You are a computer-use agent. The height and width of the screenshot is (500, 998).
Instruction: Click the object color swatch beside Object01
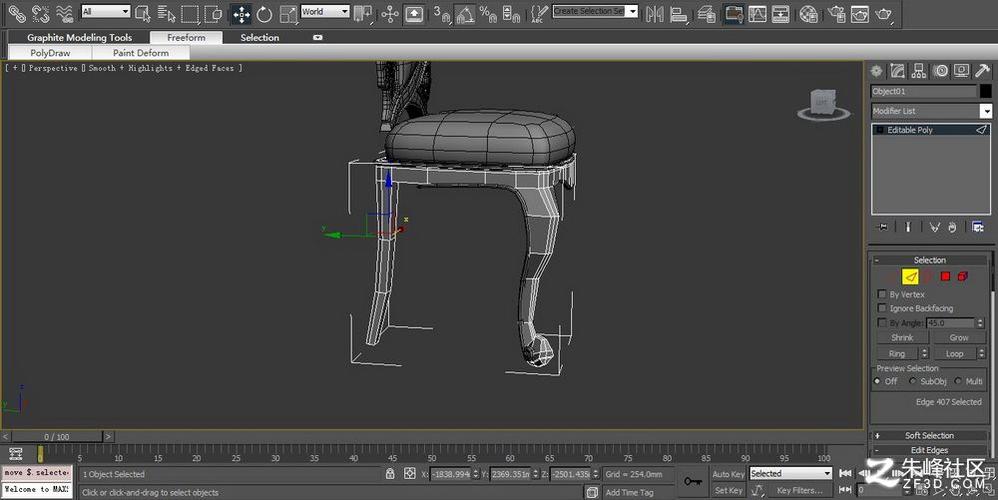pos(985,91)
